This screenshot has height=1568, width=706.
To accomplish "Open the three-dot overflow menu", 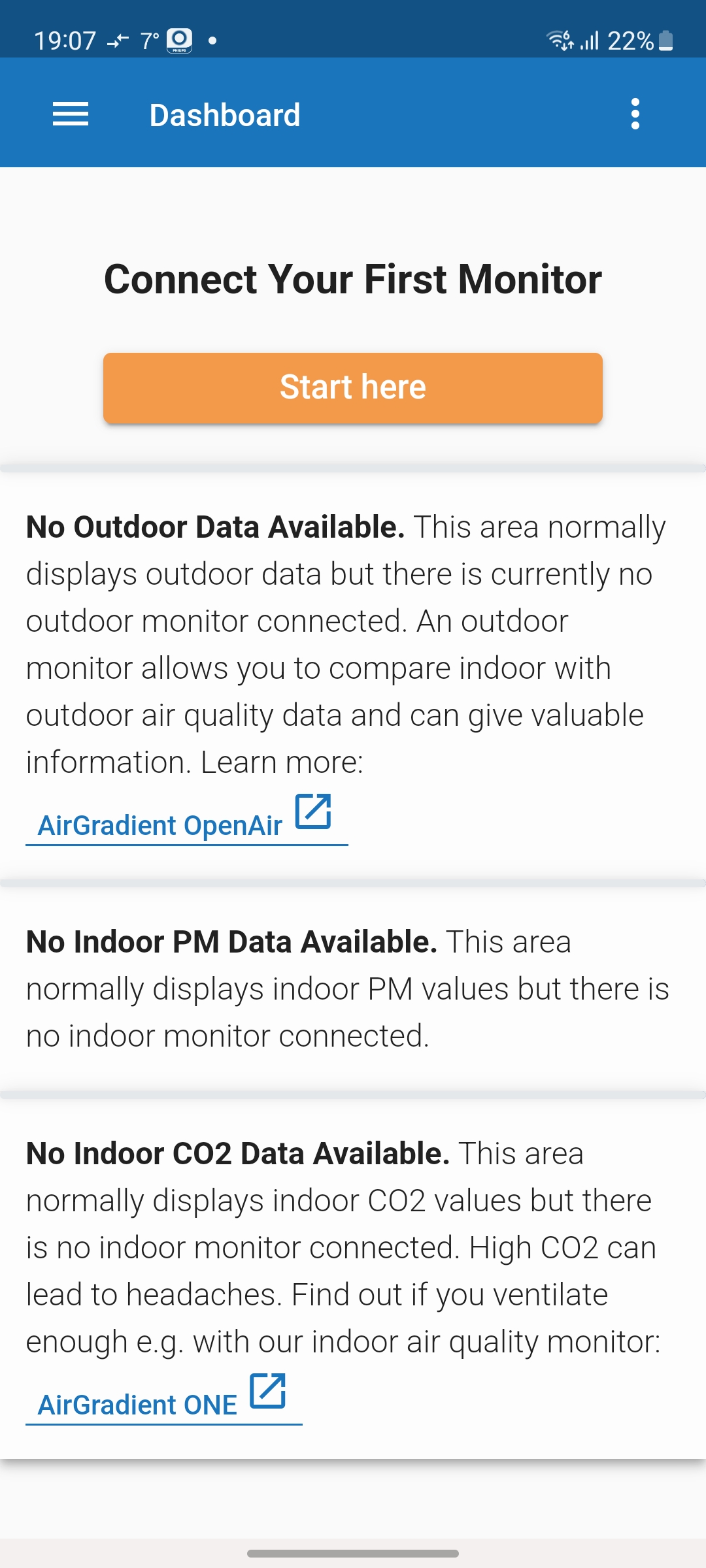I will pyautogui.click(x=635, y=114).
